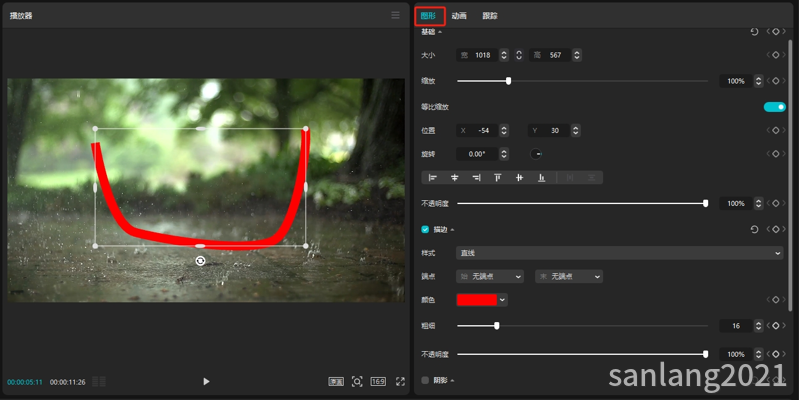Click the rotate handle below the shape
Screen dimensions: 799x400
click(x=200, y=260)
